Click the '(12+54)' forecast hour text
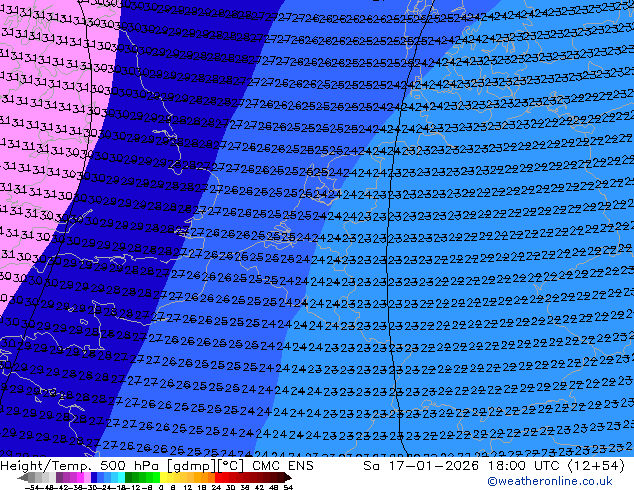 click(596, 466)
